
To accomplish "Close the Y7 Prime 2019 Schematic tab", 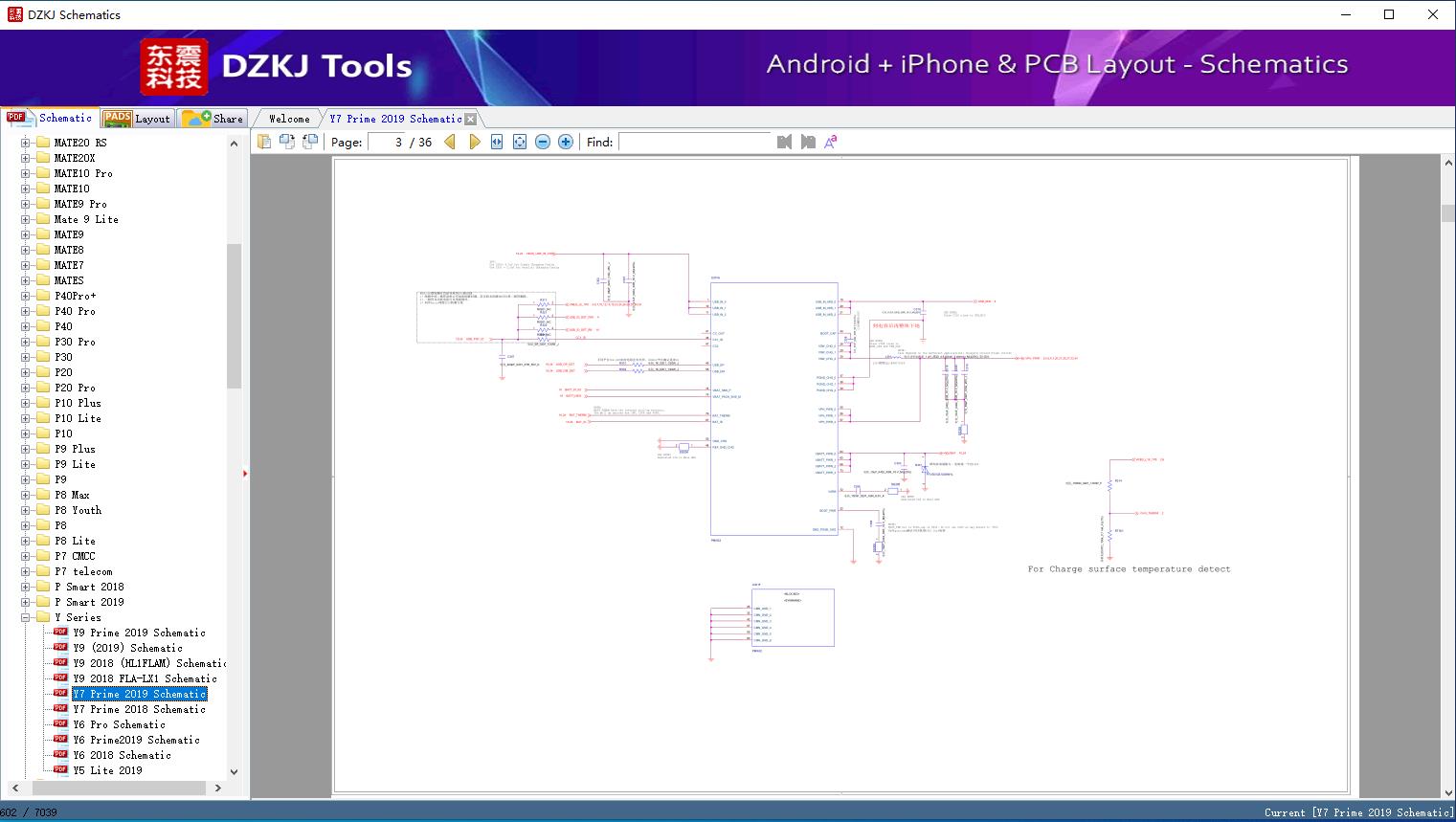I will pos(470,119).
